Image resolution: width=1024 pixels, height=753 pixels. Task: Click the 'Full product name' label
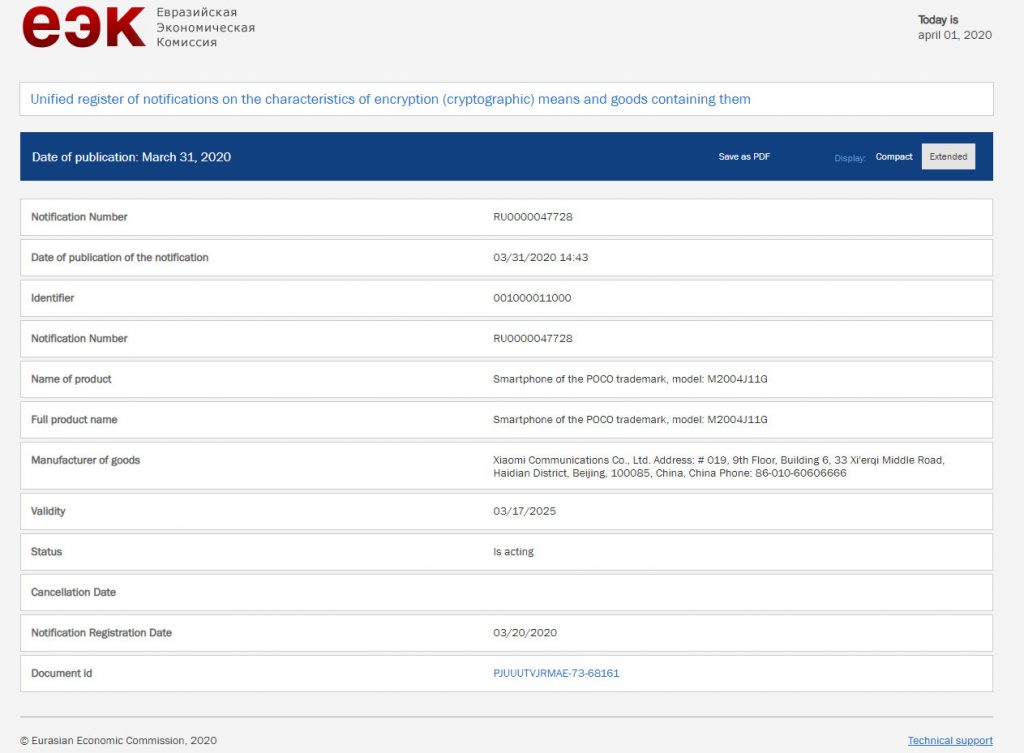click(x=74, y=419)
